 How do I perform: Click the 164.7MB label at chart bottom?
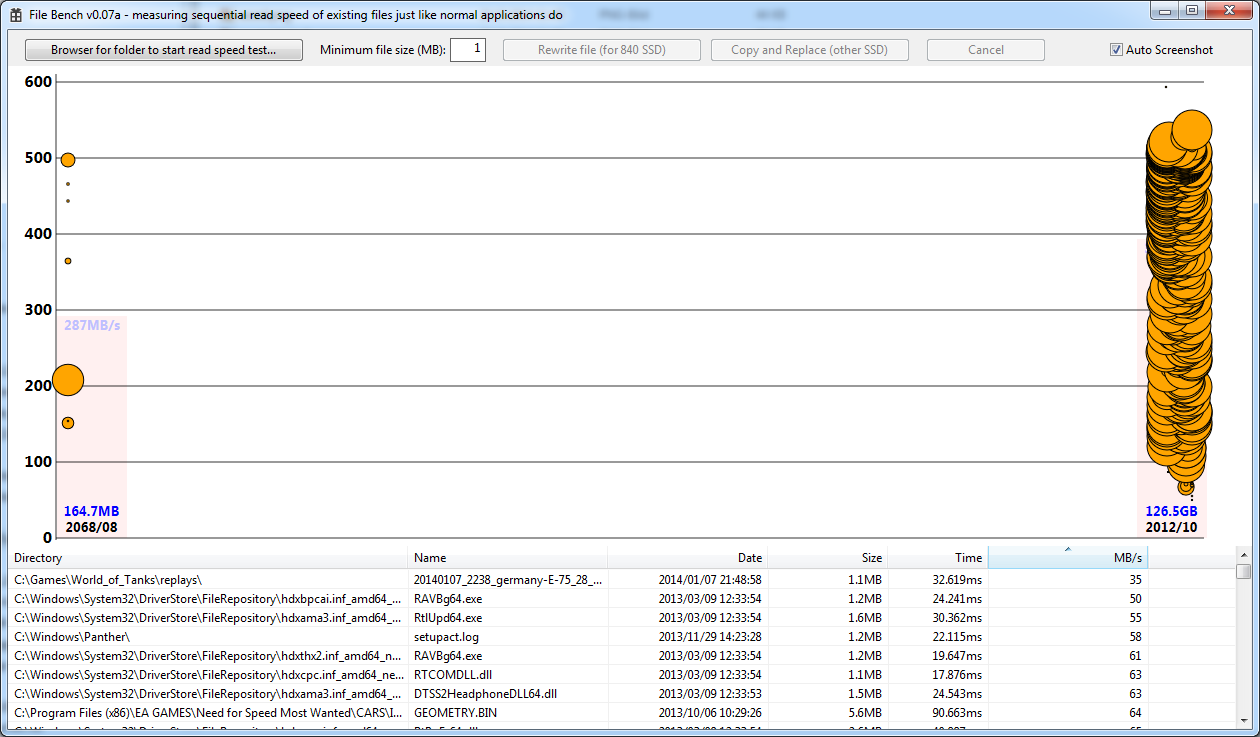[91, 511]
